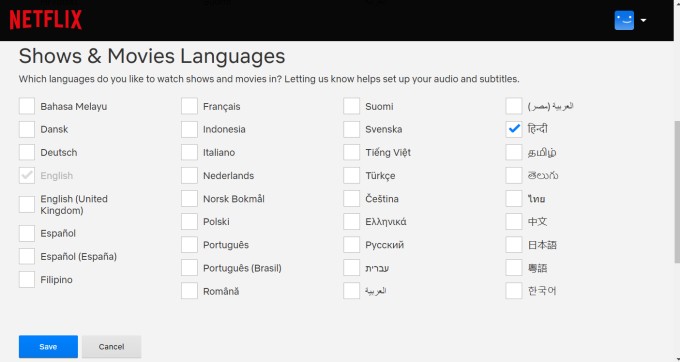Check the 한국어 Korean checkbox
Viewport: 680px width, 362px height.
pyautogui.click(x=514, y=291)
